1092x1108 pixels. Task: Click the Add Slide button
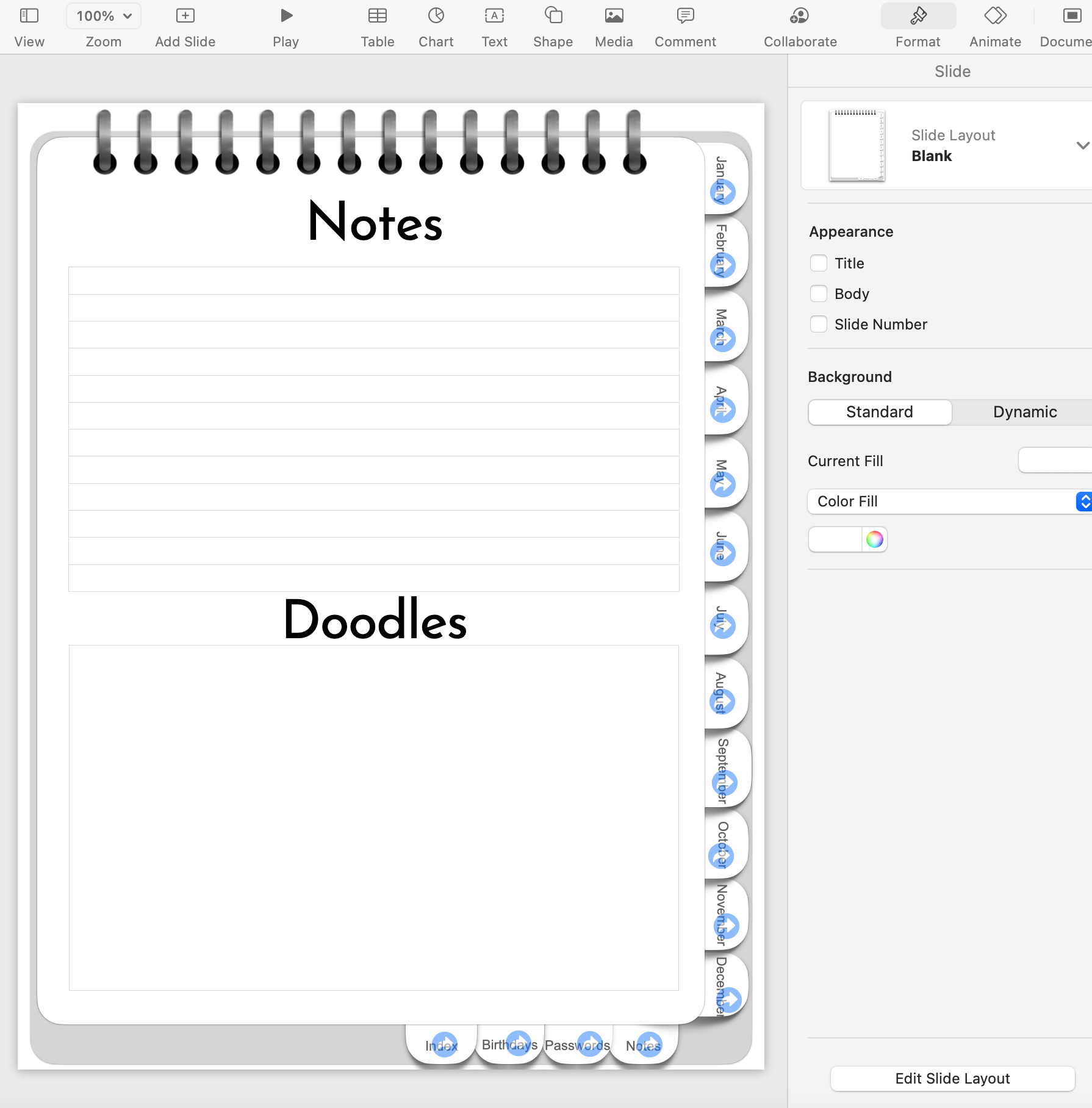[x=185, y=16]
